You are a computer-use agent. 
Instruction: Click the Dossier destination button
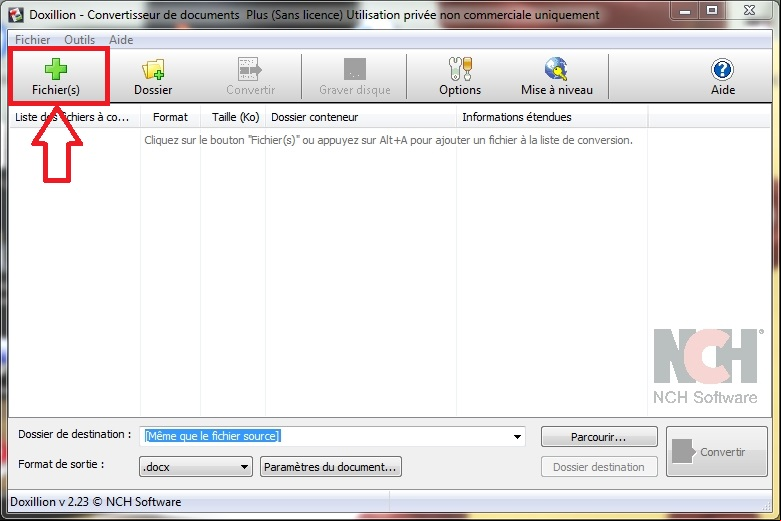tap(599, 467)
